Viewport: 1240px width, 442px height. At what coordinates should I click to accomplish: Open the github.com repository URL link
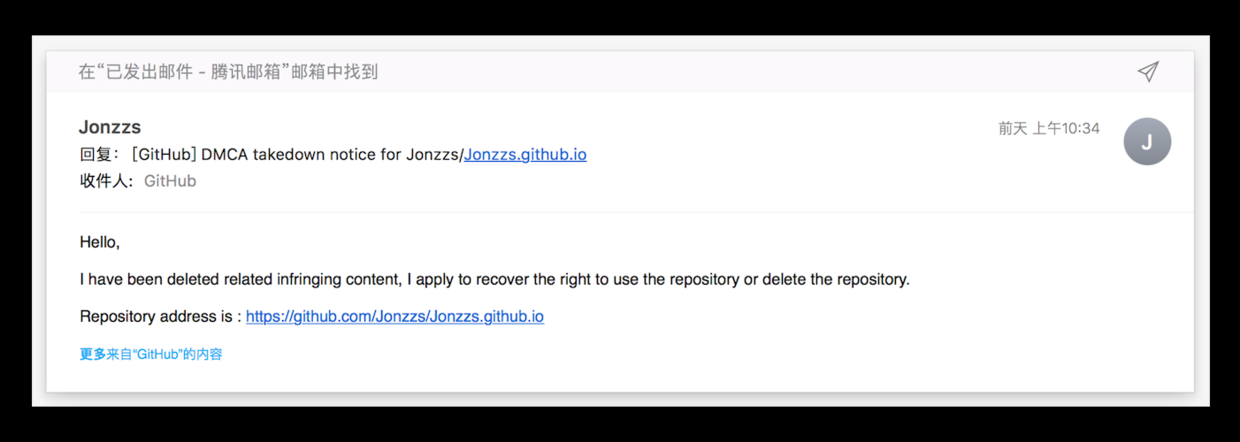tap(395, 316)
